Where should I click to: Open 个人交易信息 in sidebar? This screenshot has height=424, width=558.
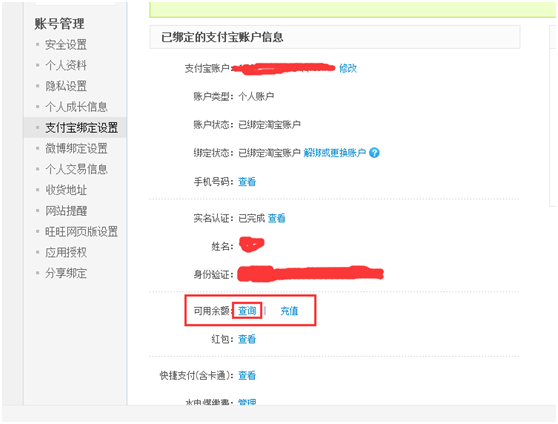click(x=76, y=169)
